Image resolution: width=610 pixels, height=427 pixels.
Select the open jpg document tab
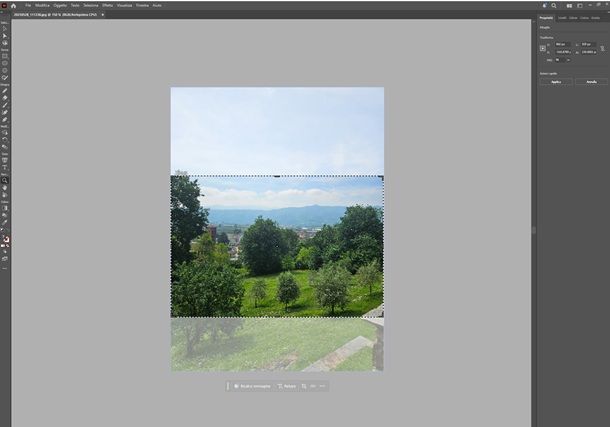point(55,15)
